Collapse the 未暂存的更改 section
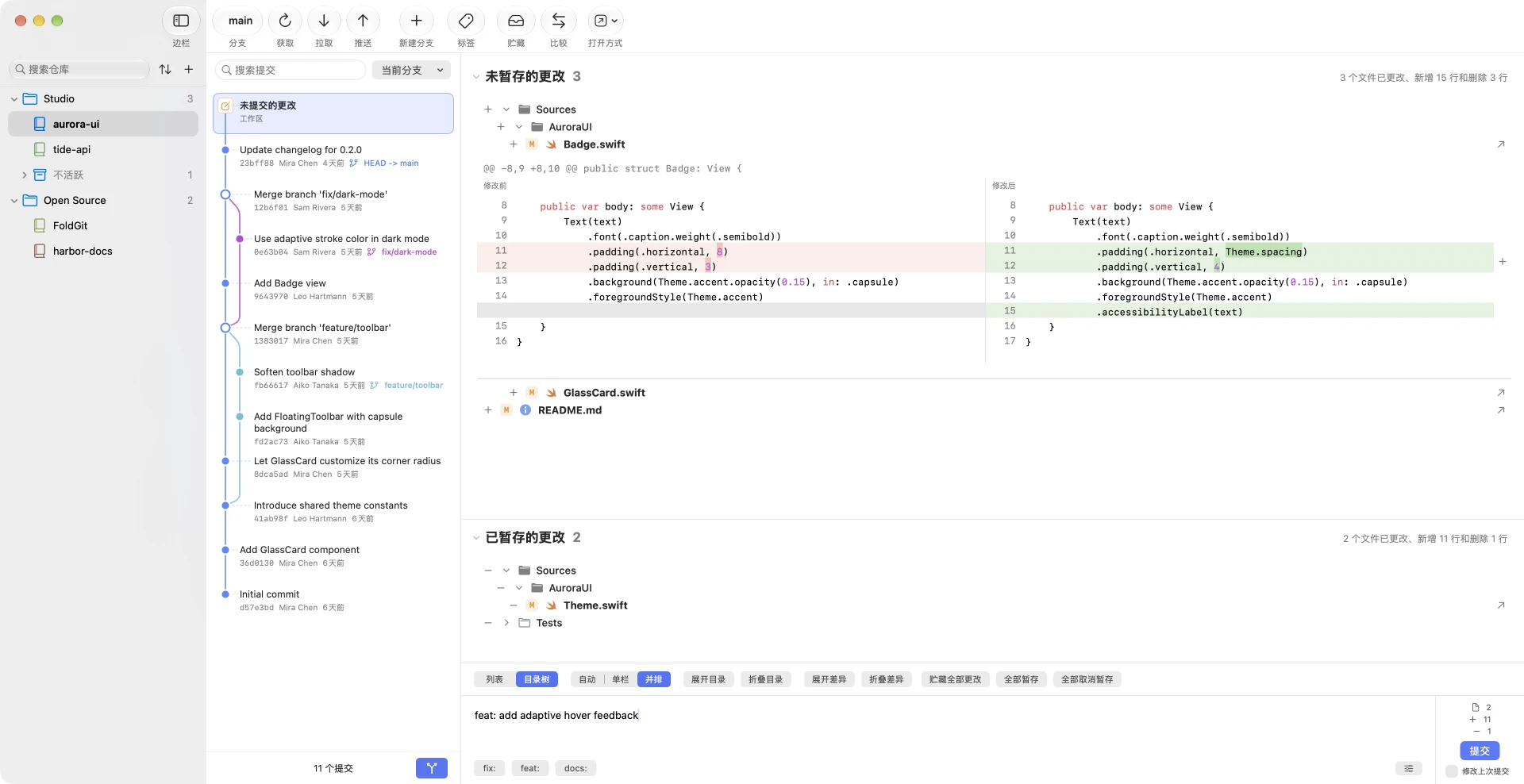 tap(476, 77)
